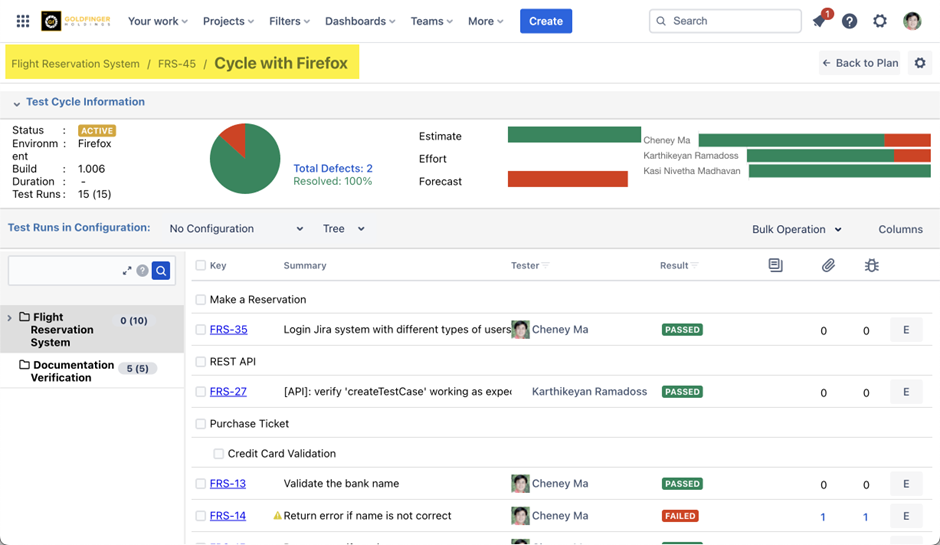Check the FRS-35 row checkbox
Screen dimensions: 940x545
[x=201, y=330]
